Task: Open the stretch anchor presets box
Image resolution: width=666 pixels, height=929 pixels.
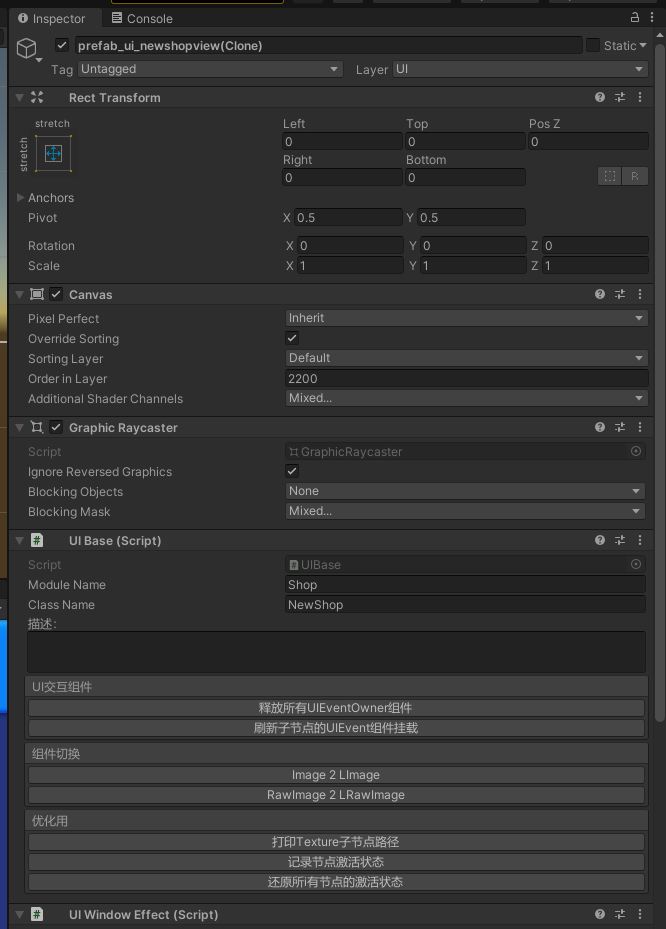Action: (53, 153)
